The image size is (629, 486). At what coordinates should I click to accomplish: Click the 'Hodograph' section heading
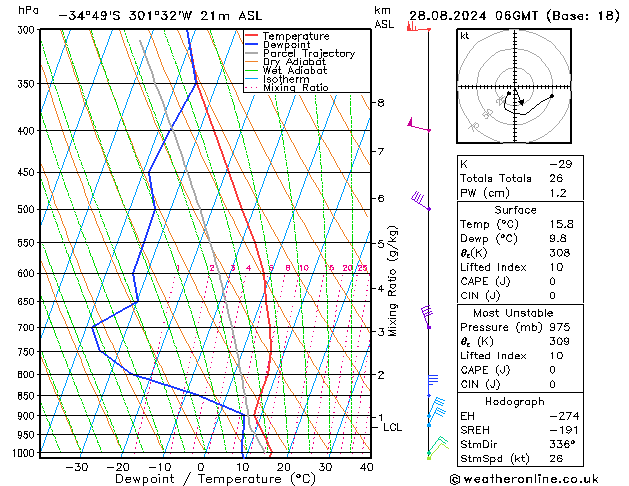pyautogui.click(x=515, y=402)
